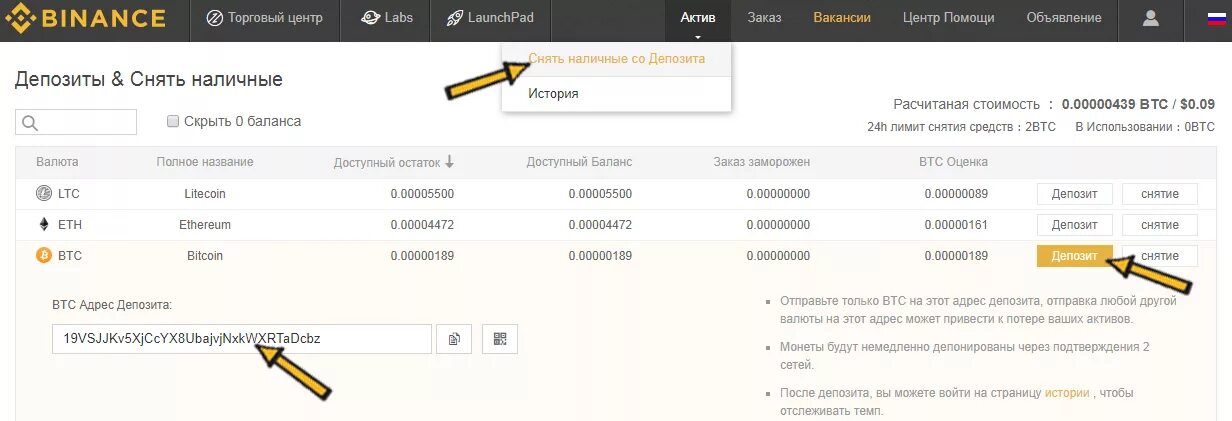This screenshot has height=421, width=1232.
Task: Click Депозит button for Bitcoin
Action: [1075, 256]
